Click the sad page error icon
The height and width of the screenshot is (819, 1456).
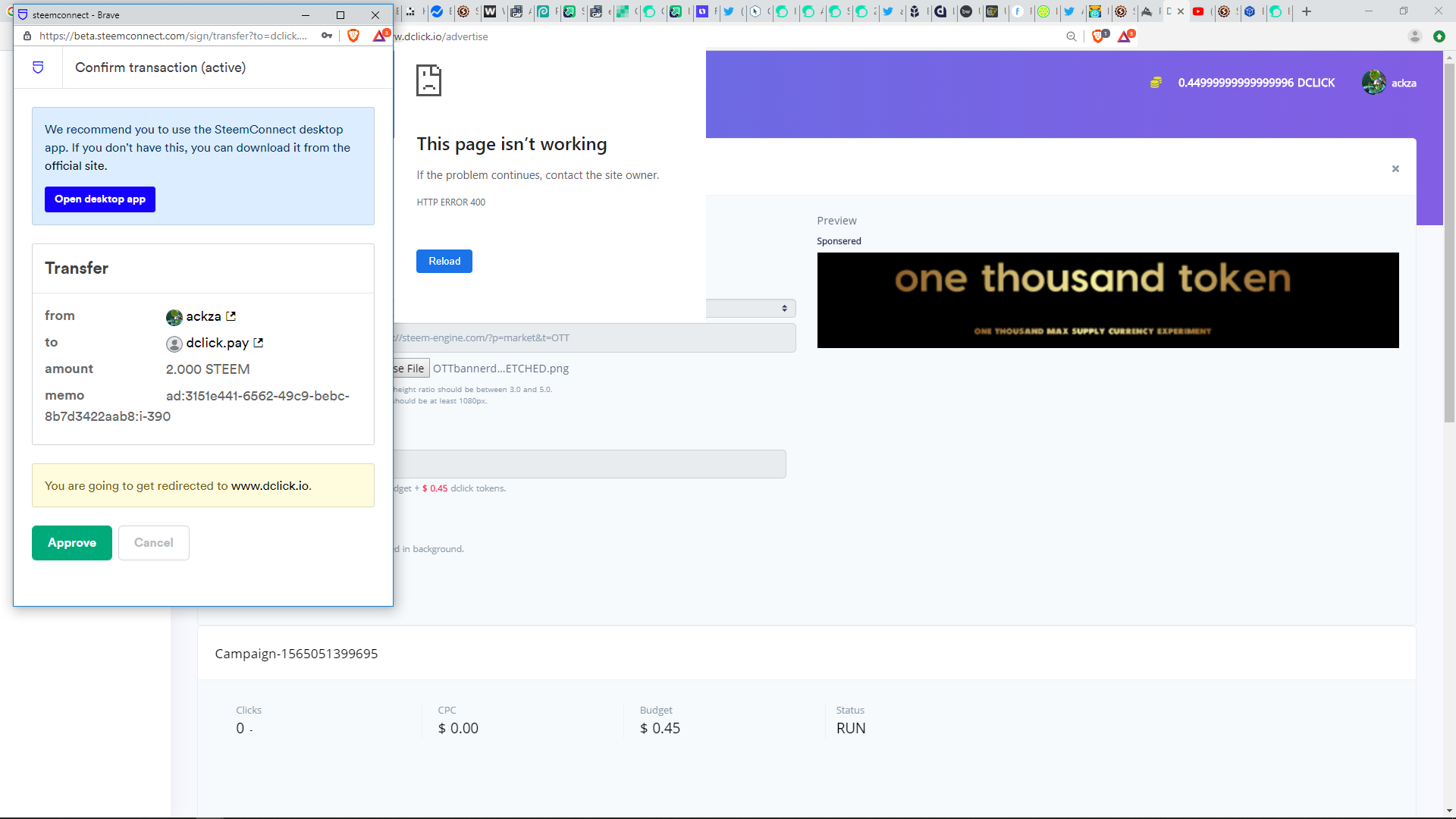(x=428, y=80)
